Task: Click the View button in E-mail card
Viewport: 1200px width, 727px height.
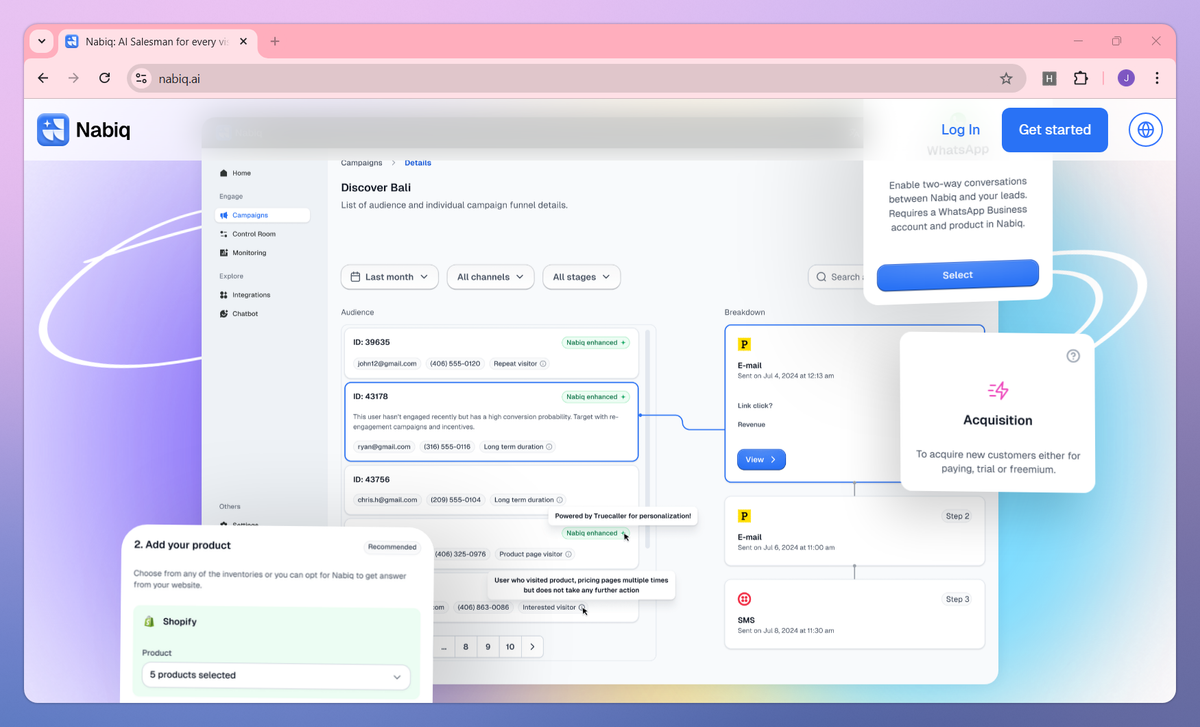Action: 762,460
